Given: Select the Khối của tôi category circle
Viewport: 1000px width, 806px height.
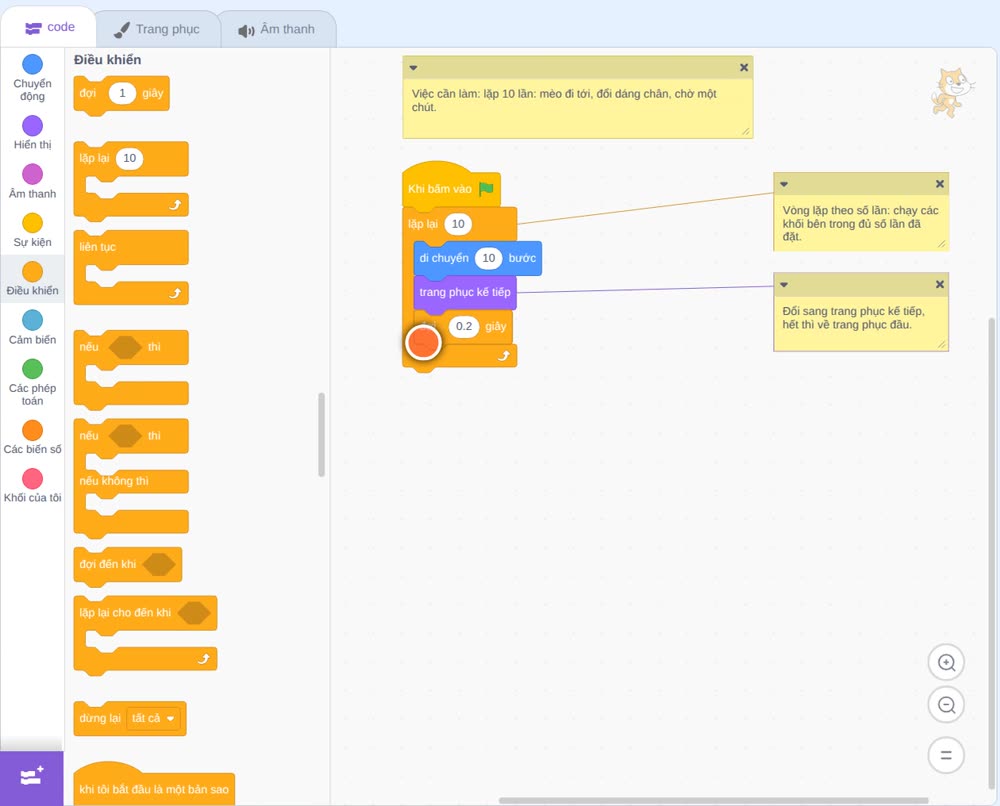Looking at the screenshot, I should pos(33,479).
